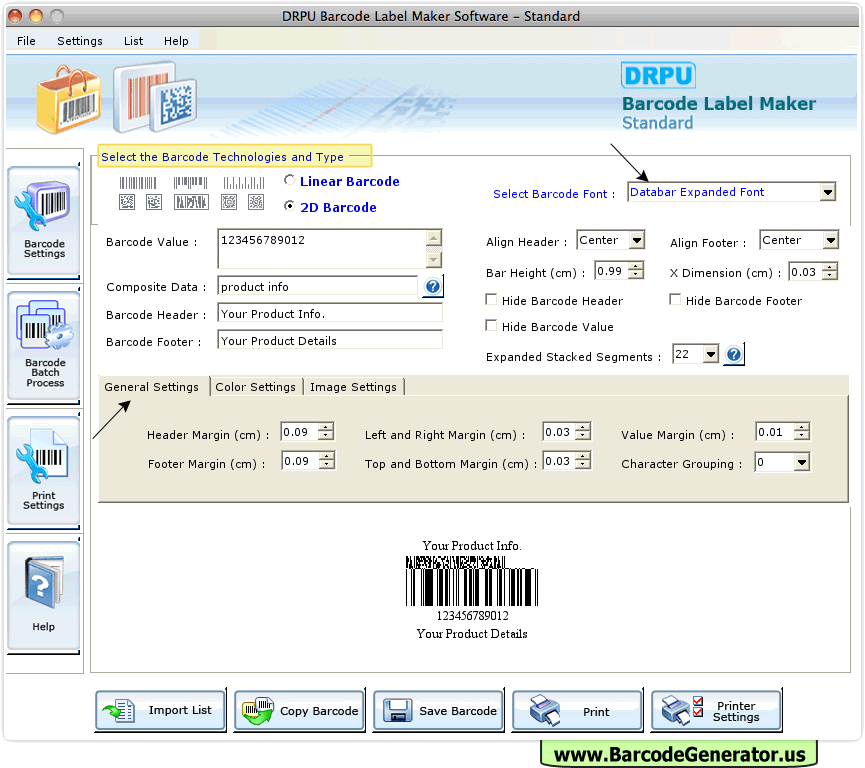Switch to Image Settings tab

pyautogui.click(x=353, y=387)
